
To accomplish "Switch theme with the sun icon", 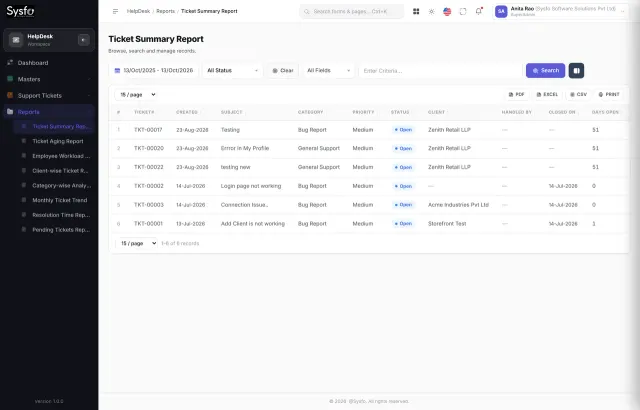I will 431,11.
